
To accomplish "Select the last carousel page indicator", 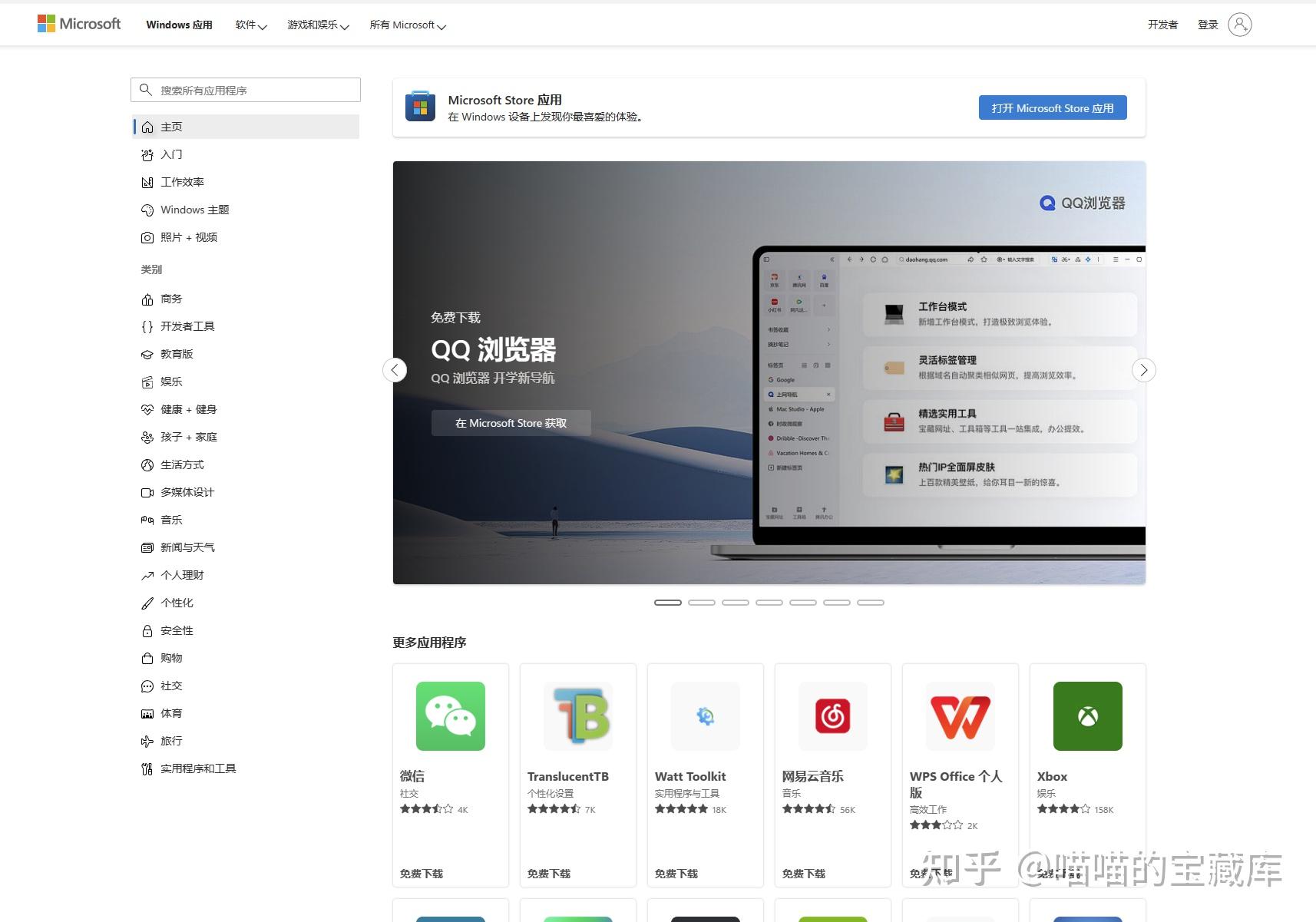I will coord(871,603).
